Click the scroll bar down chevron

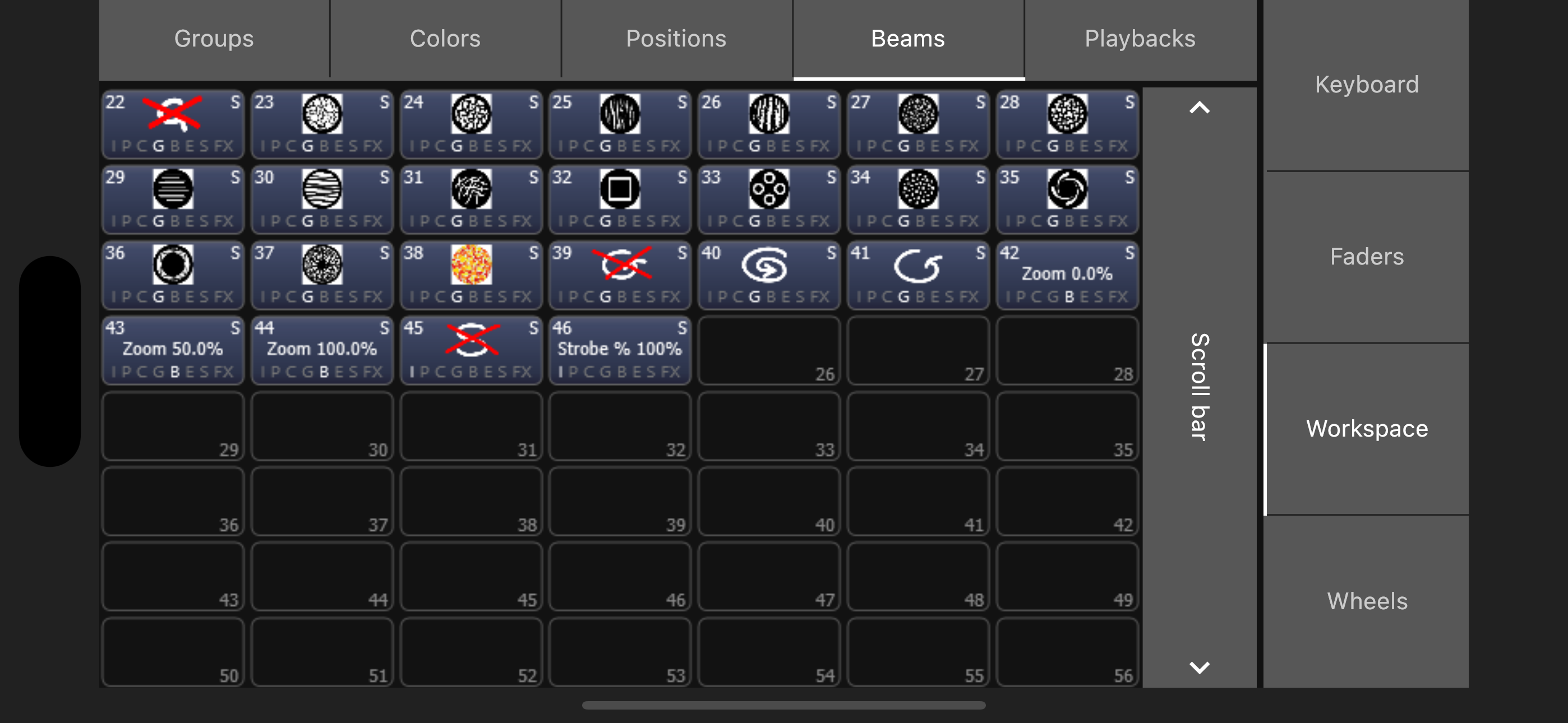[x=1199, y=667]
